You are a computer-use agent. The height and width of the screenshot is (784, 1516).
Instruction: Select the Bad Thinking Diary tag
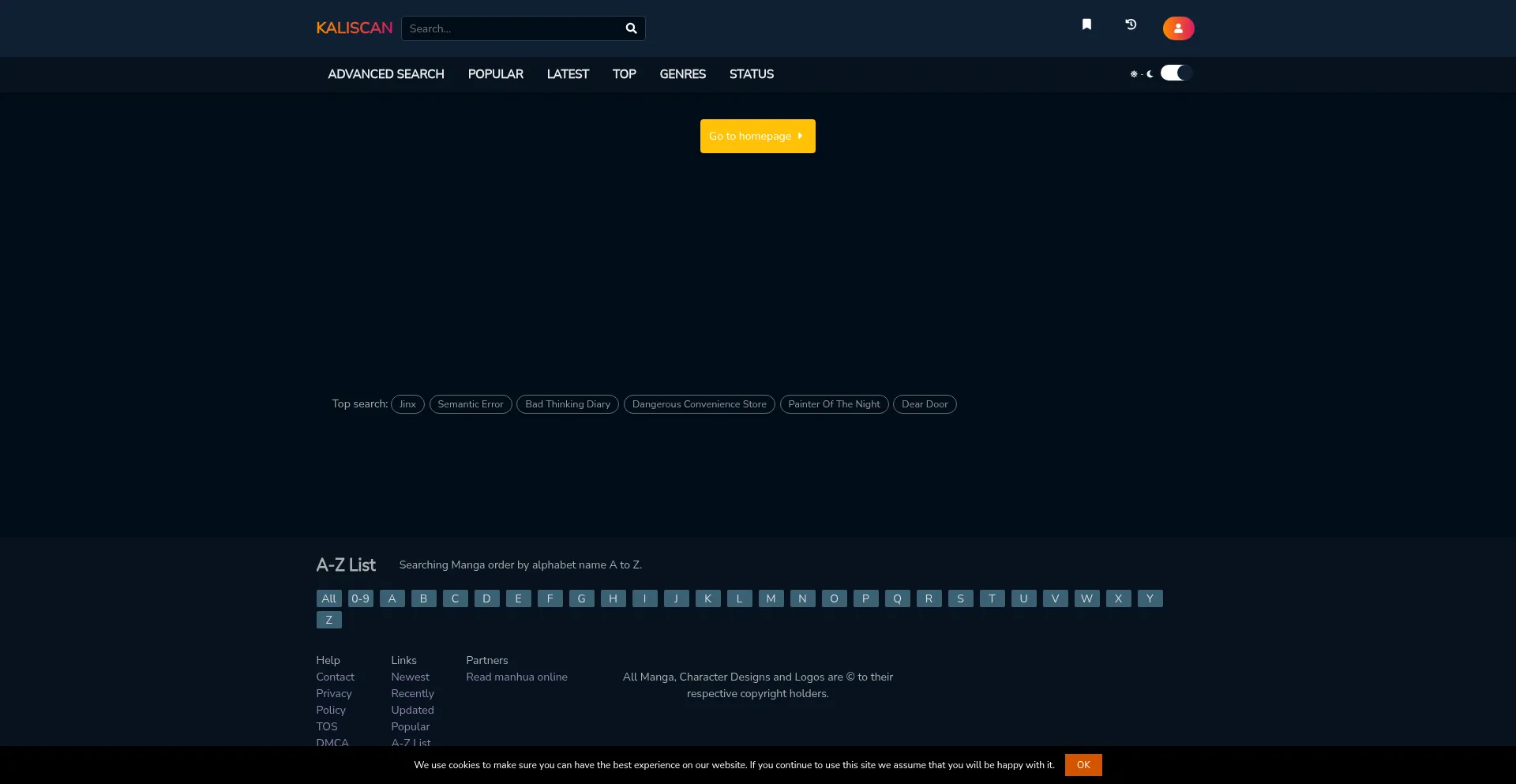coord(568,404)
